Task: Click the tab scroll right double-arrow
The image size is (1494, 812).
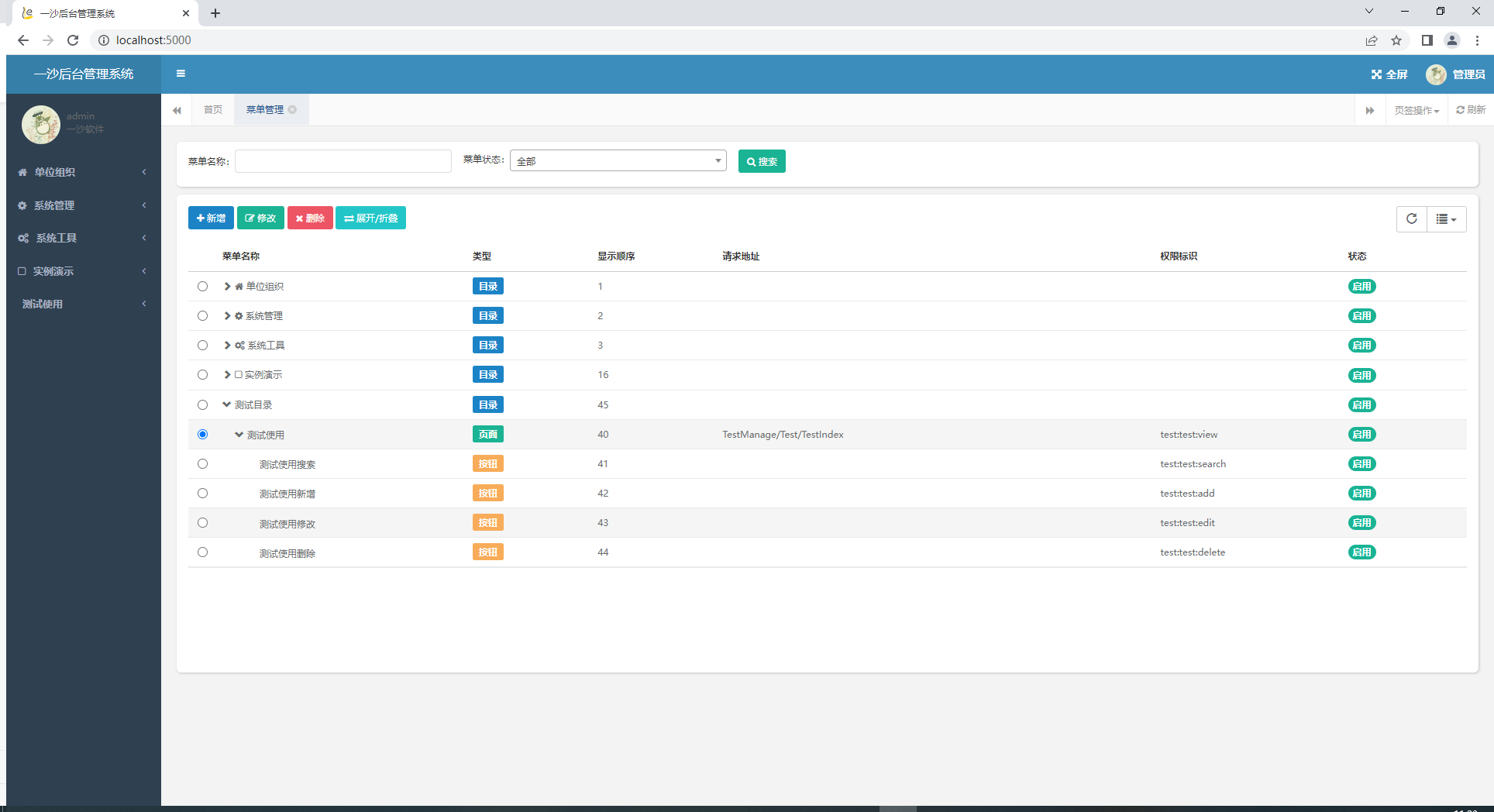Action: click(x=1370, y=110)
